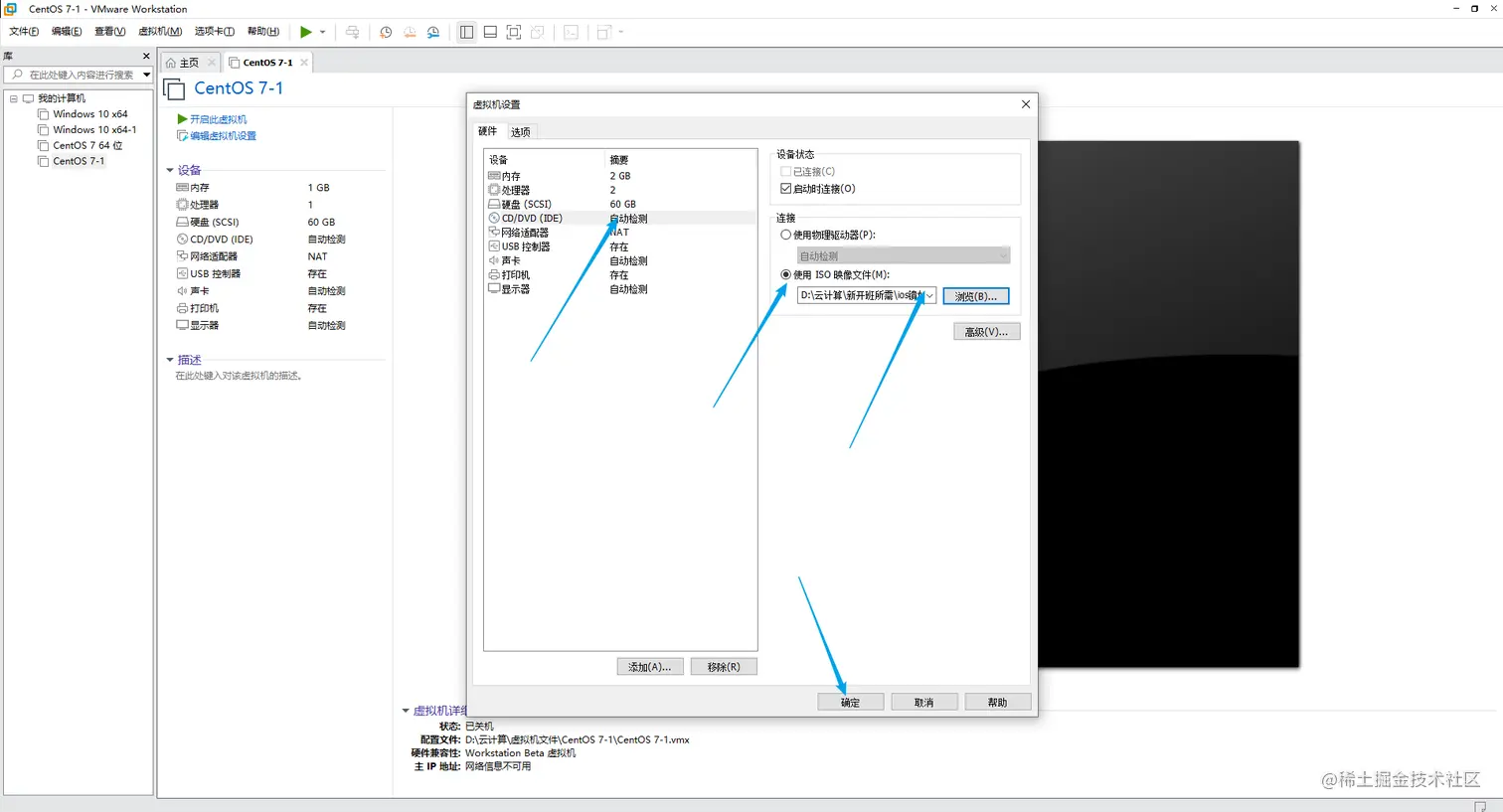Close the CentOS 7-1 tab

pos(304,63)
